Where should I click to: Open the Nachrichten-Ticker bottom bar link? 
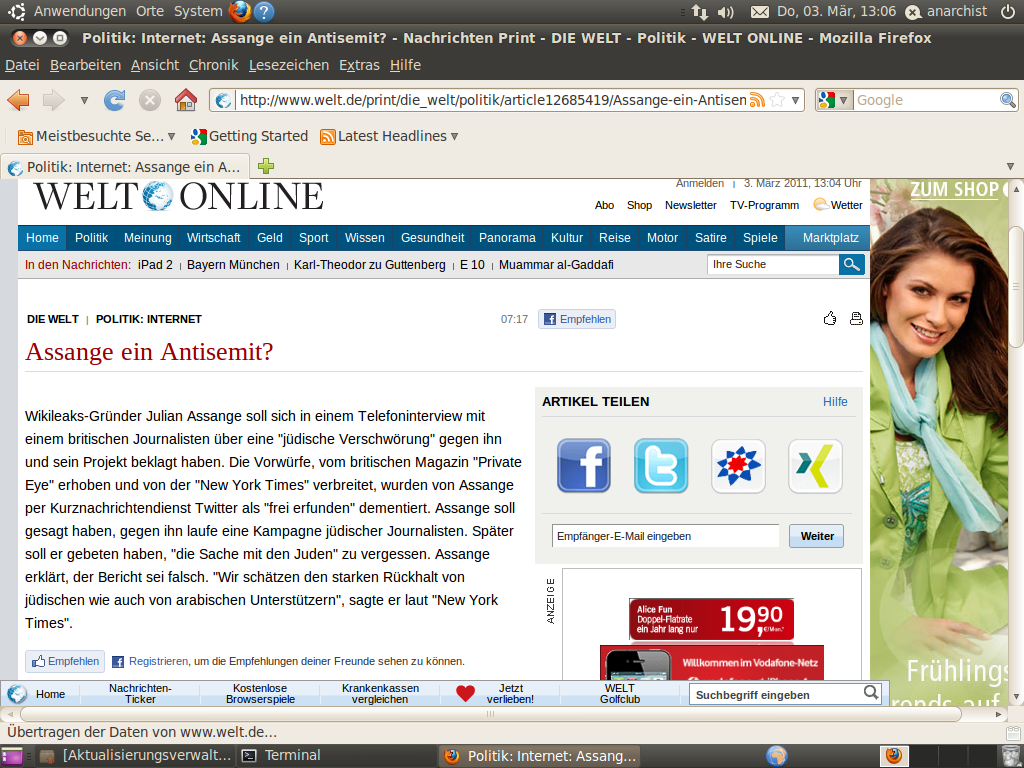point(140,694)
